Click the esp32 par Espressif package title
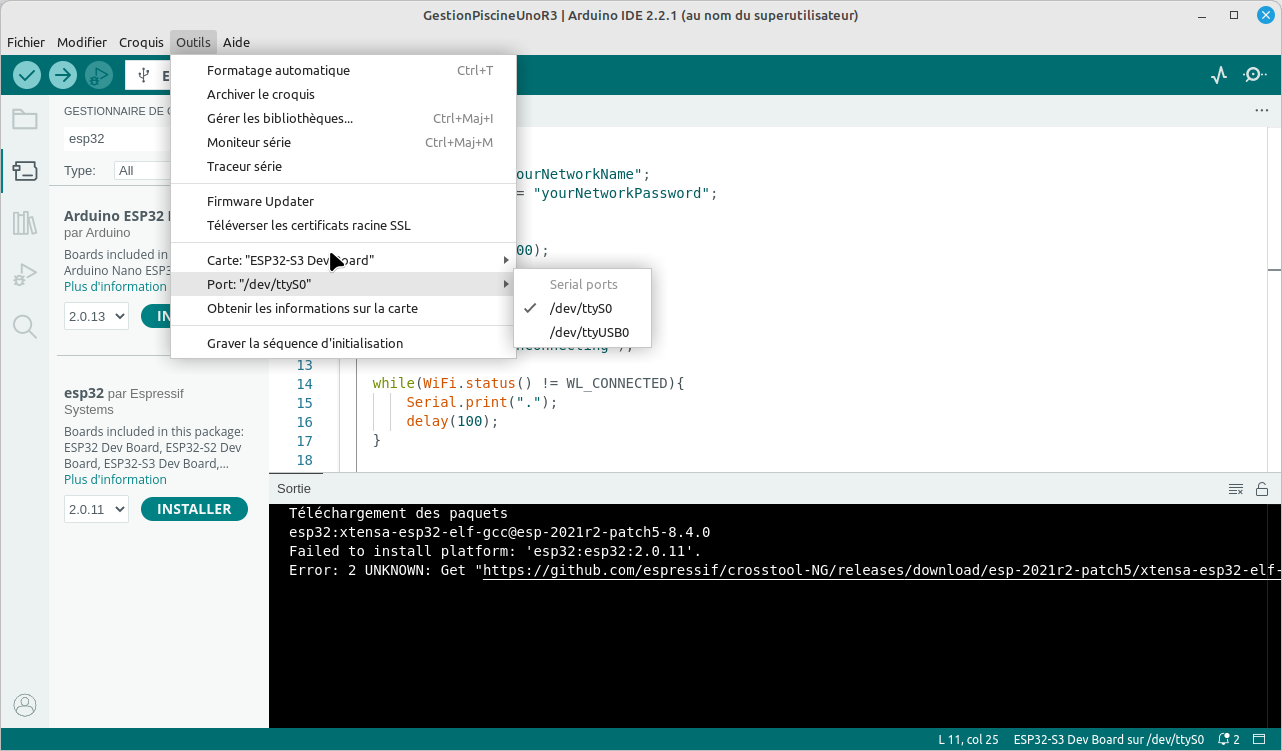This screenshot has height=751, width=1282. pyautogui.click(x=124, y=401)
